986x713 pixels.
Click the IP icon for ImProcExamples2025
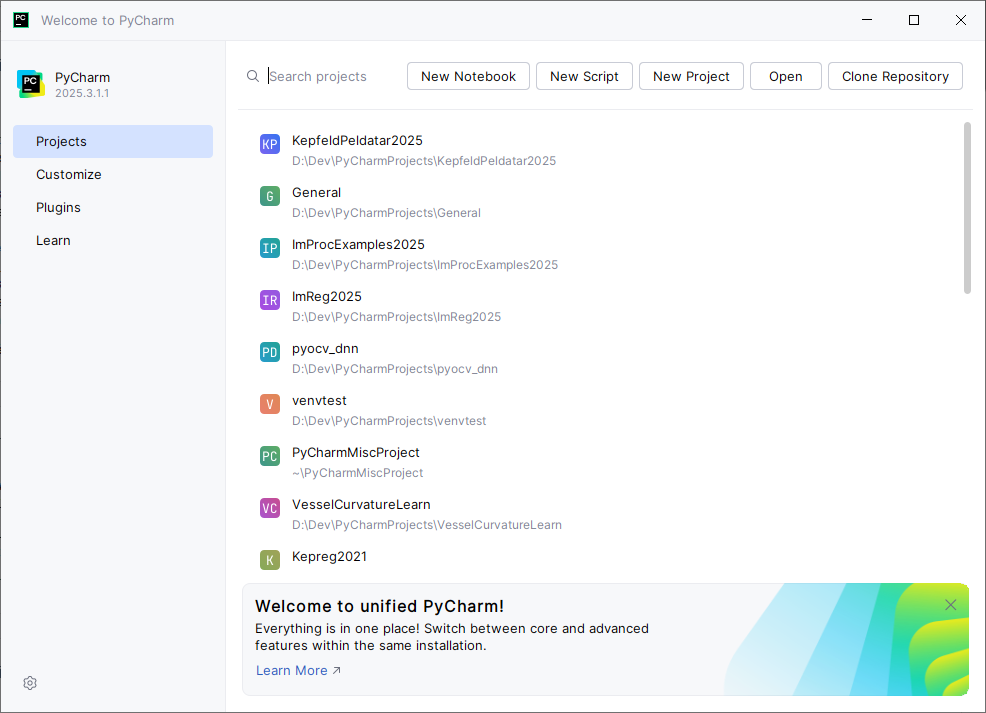(269, 249)
